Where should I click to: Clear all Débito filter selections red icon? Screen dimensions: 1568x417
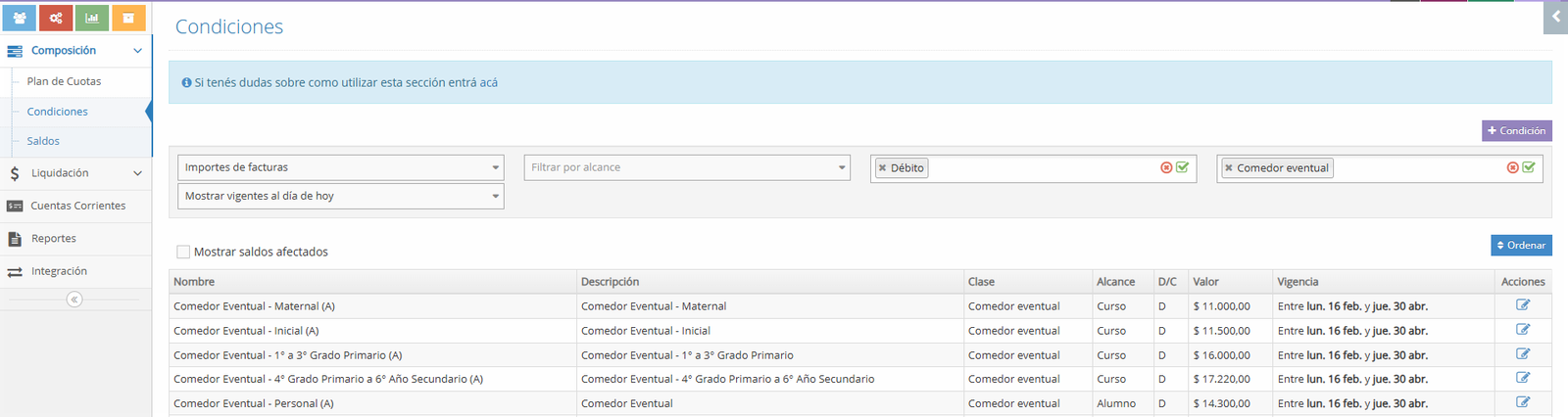(1166, 167)
